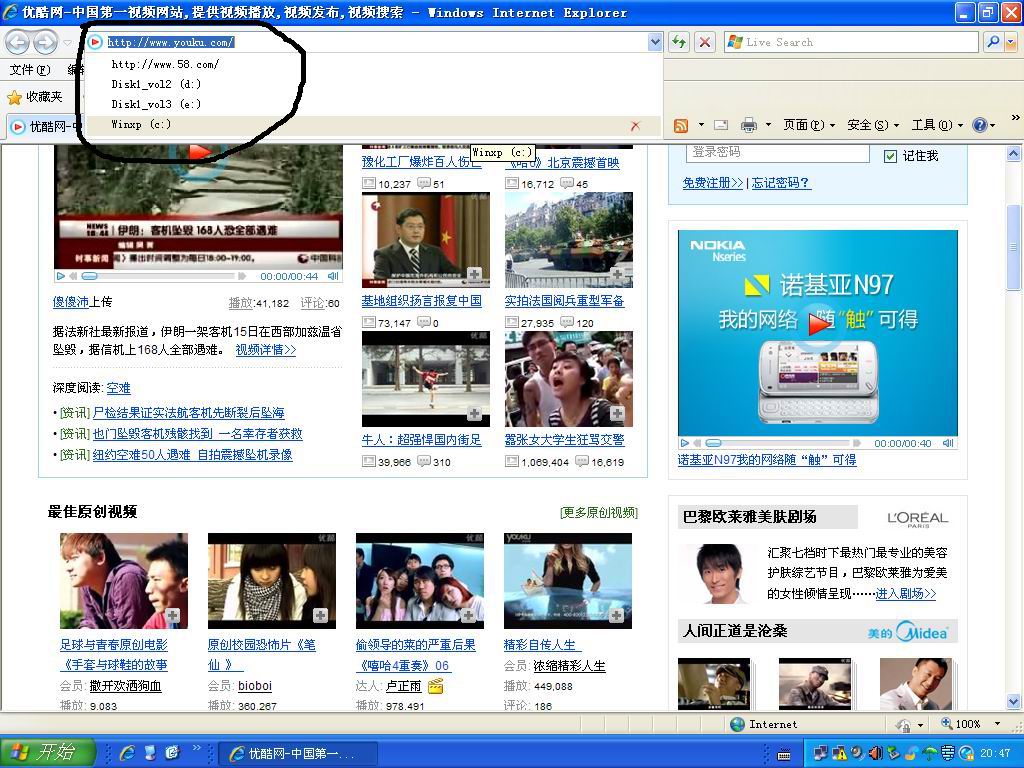Click Show Desktop quick launch icon

[150, 753]
